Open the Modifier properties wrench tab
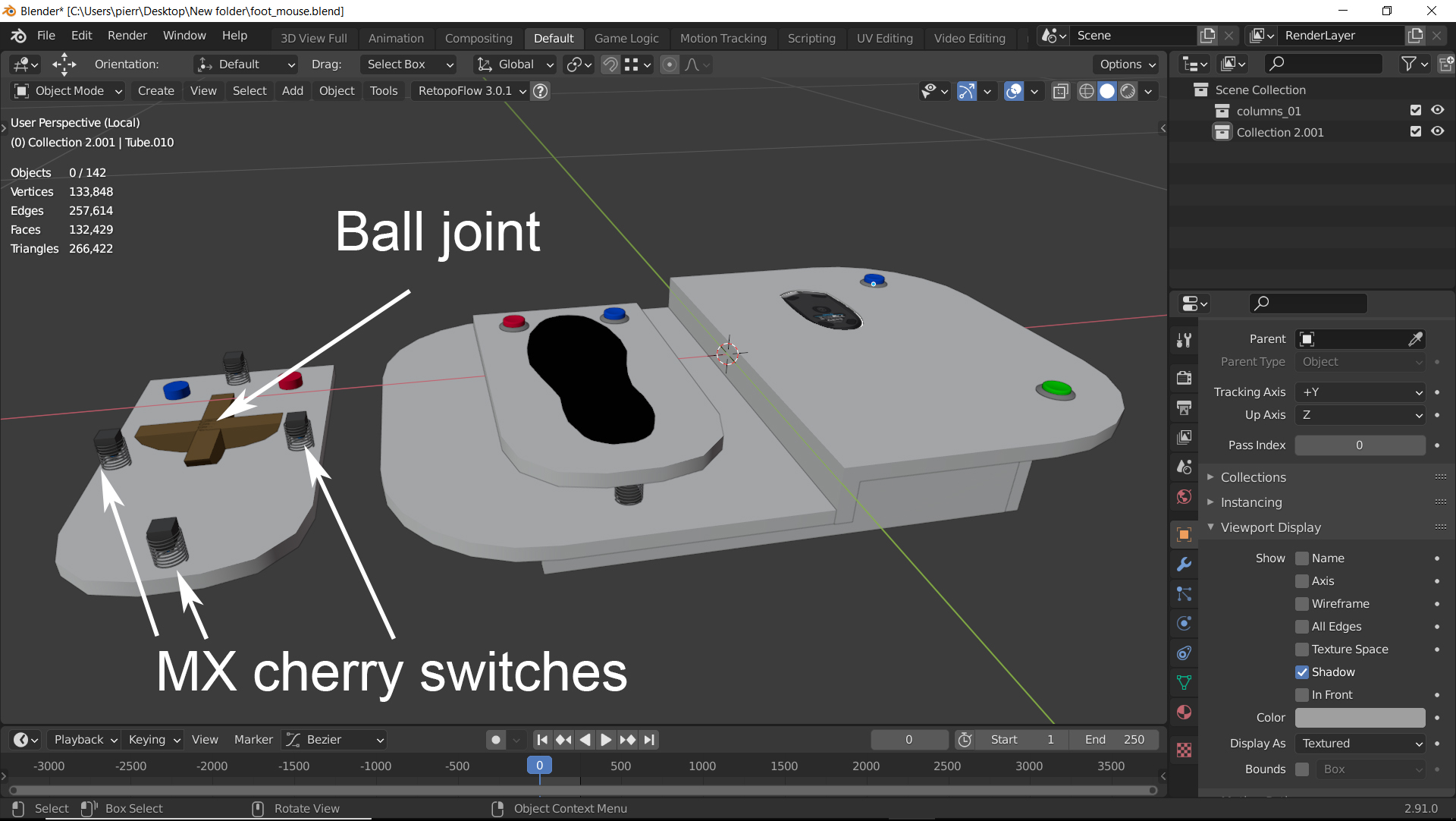 pyautogui.click(x=1184, y=565)
